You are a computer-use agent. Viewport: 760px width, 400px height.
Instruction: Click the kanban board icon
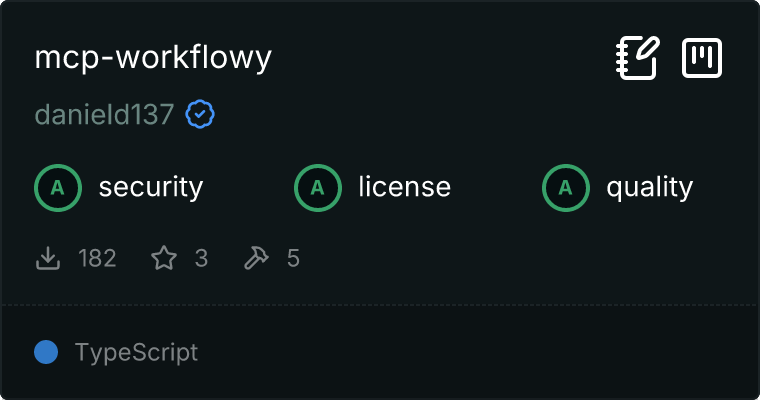[x=702, y=58]
